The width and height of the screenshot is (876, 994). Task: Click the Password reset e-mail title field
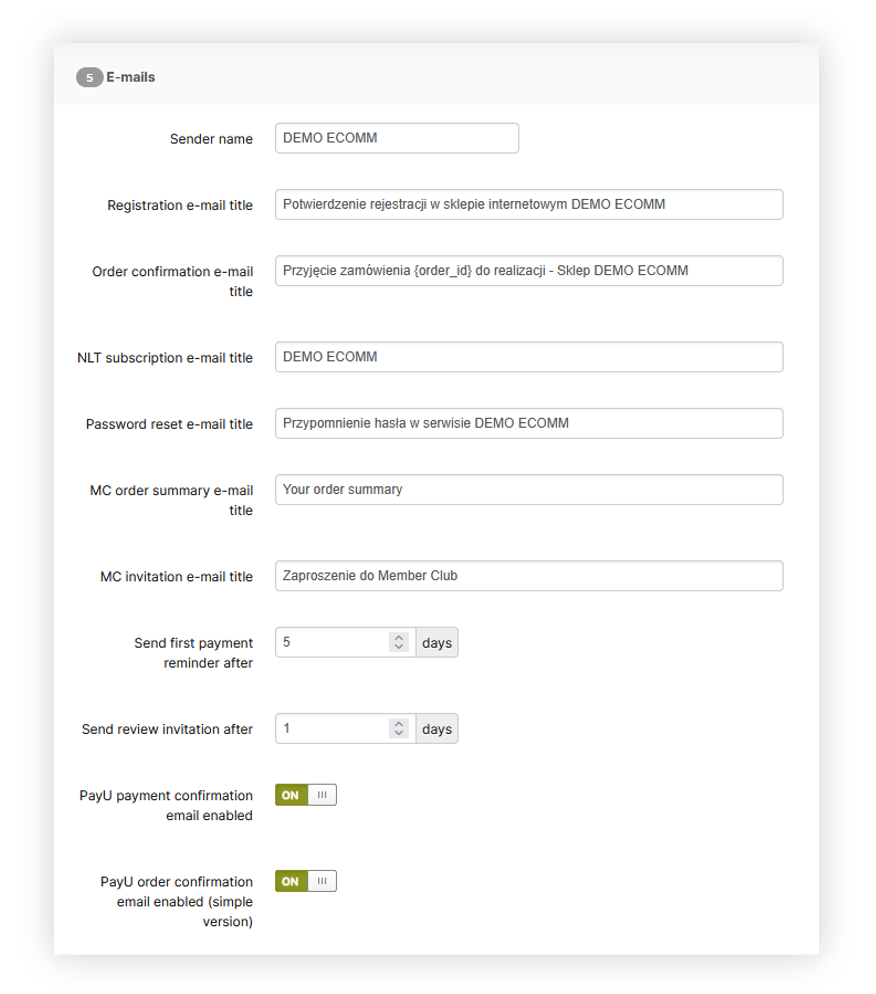pyautogui.click(x=528, y=423)
